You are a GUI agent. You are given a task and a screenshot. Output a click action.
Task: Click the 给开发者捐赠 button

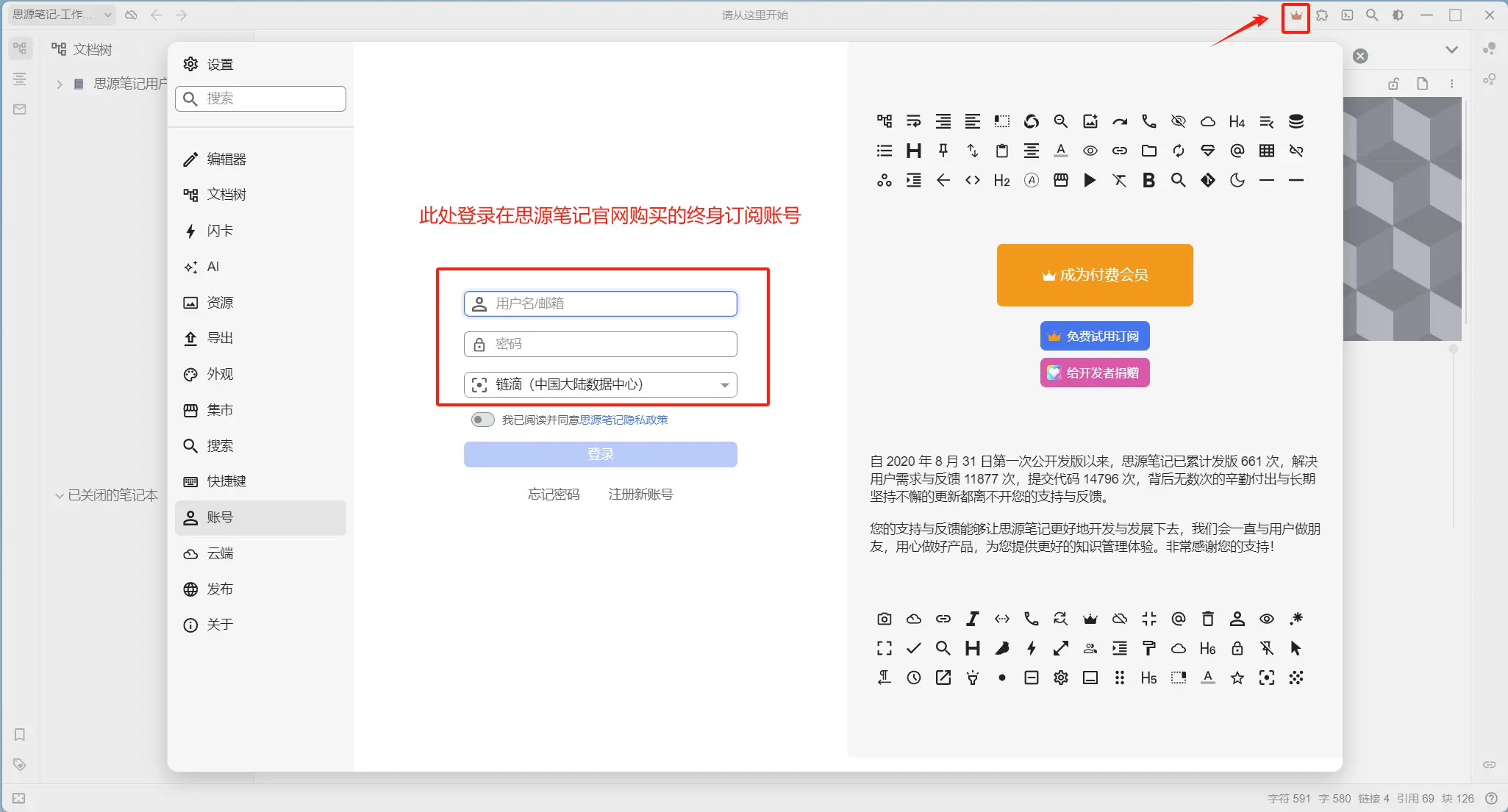1095,373
